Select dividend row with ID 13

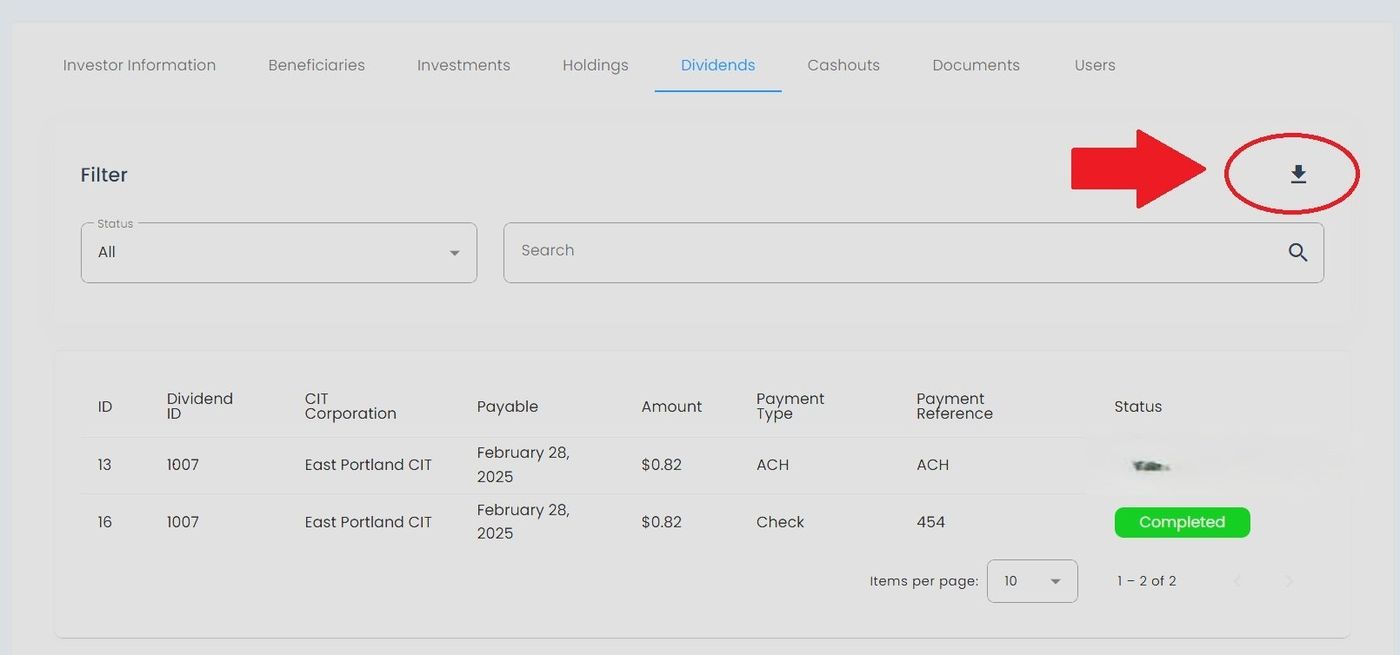pyautogui.click(x=105, y=465)
